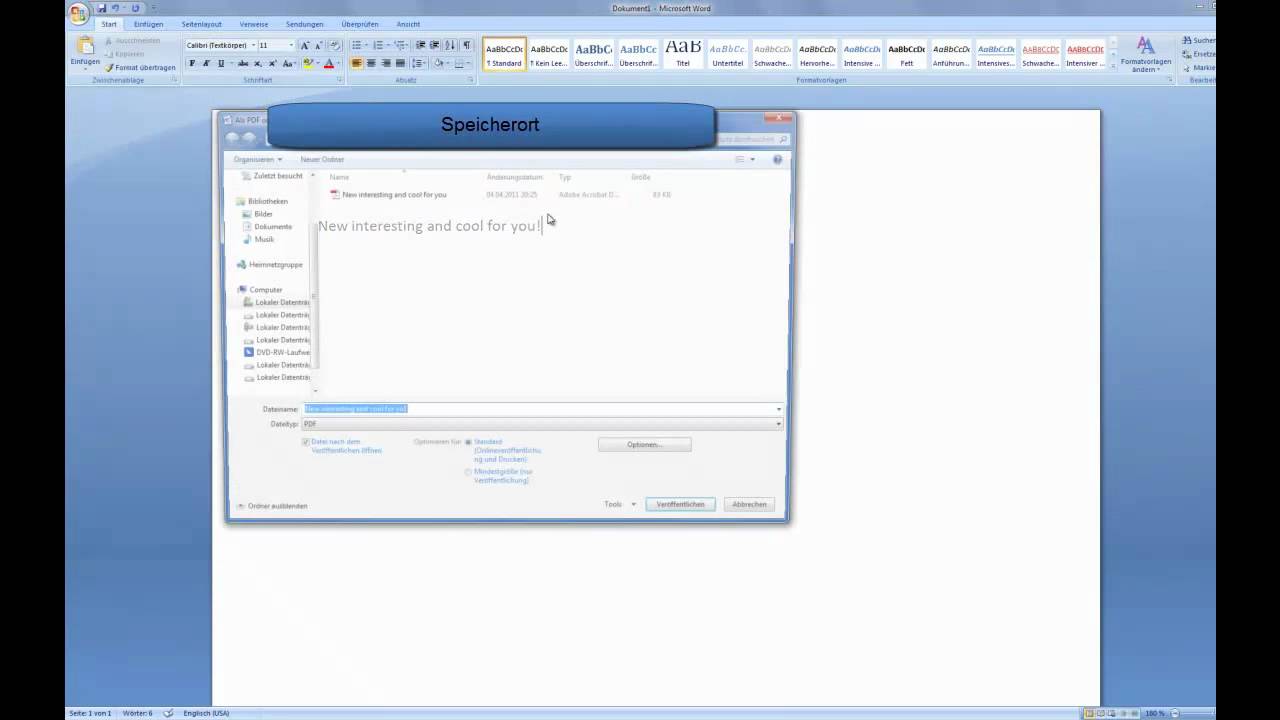Toggle underline formatting

220,63
